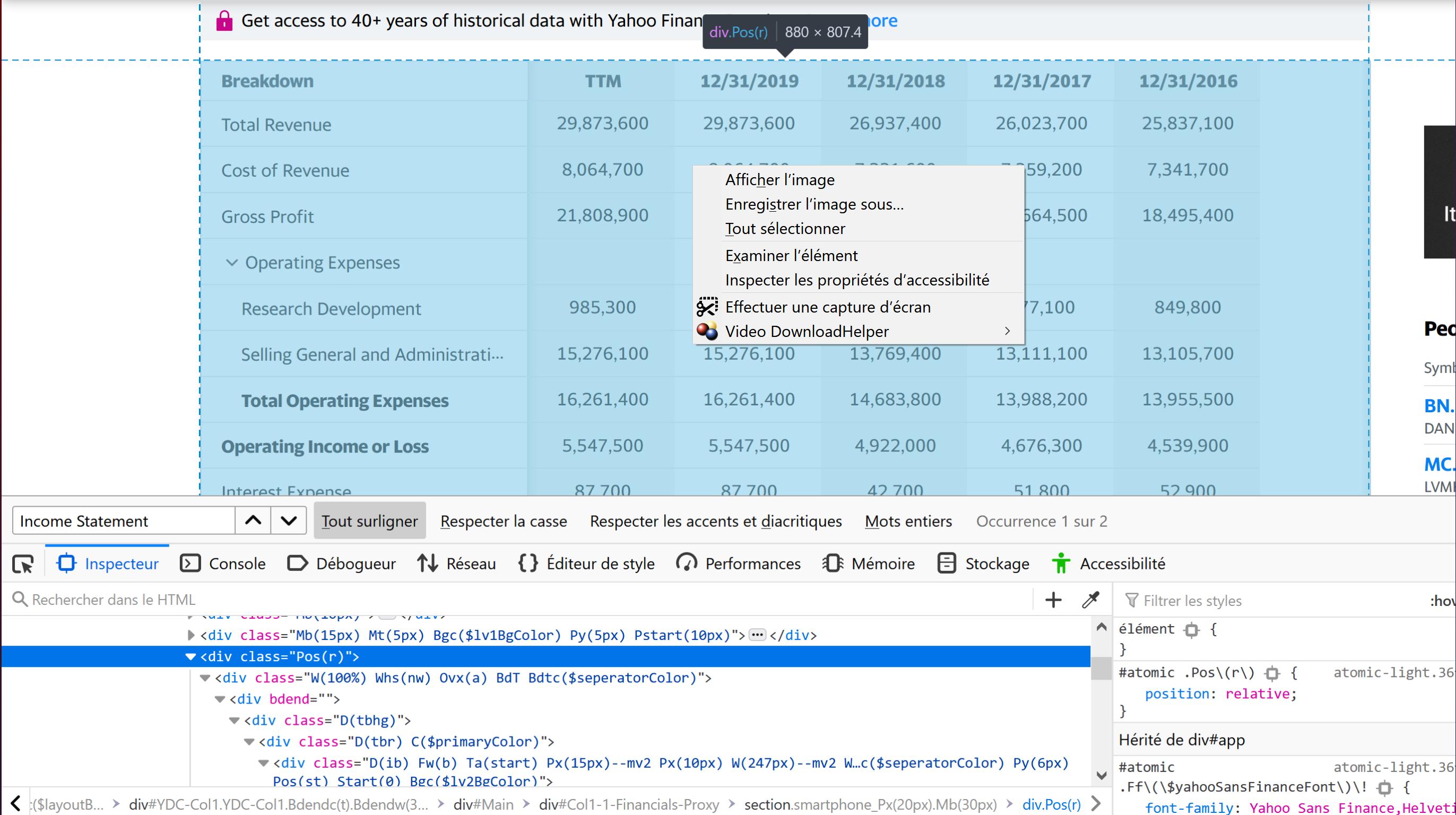The height and width of the screenshot is (815, 1456).
Task: Select div#Col1-1-Financials-Proxy breadcrumb
Action: coord(629,804)
